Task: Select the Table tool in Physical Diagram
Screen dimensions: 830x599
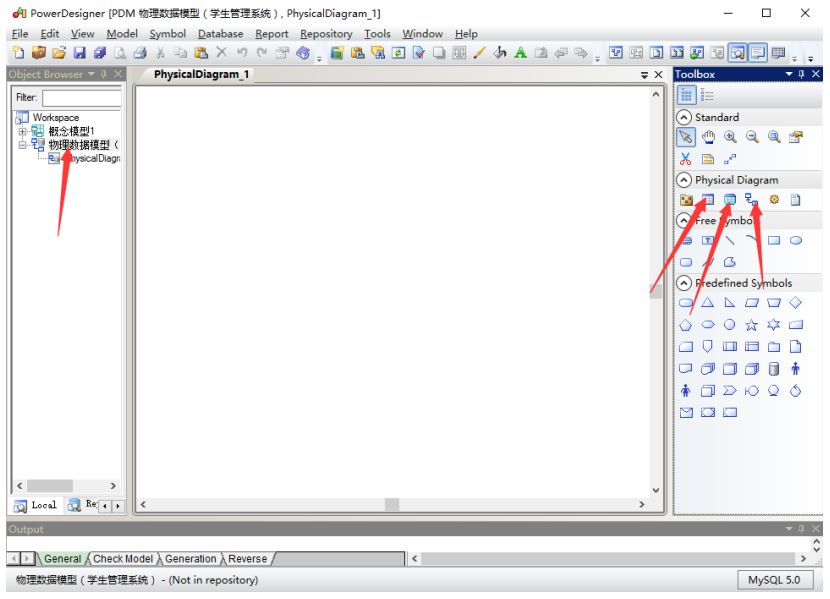Action: pos(708,200)
